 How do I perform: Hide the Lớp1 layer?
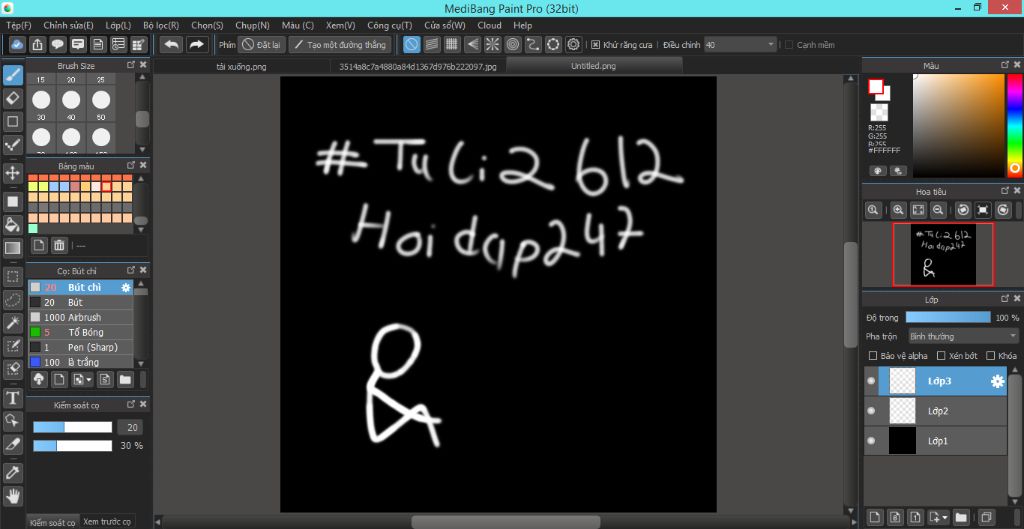871,441
